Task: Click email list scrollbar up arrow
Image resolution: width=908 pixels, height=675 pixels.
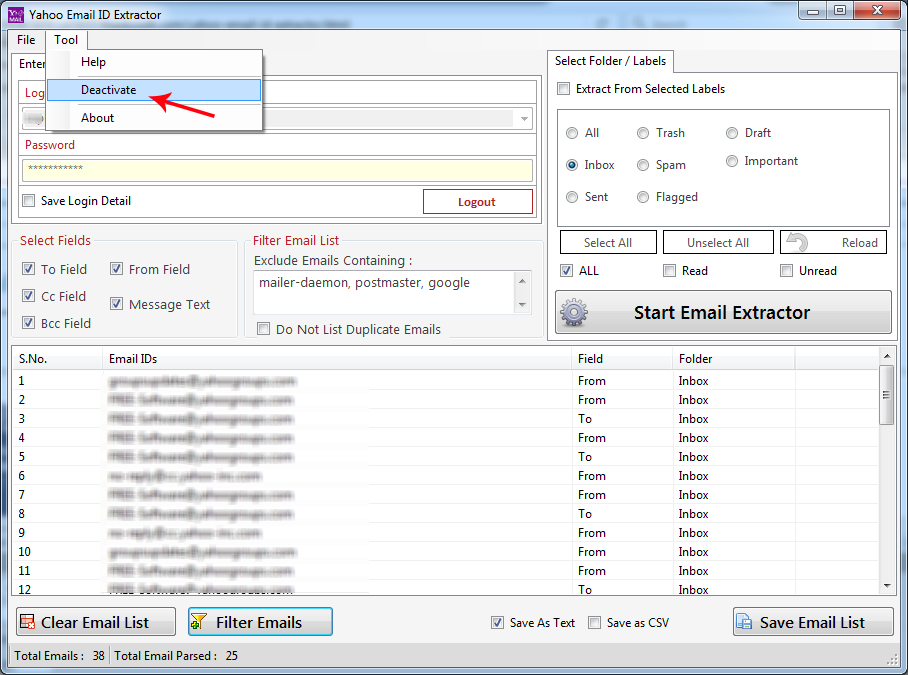Action: coord(887,355)
